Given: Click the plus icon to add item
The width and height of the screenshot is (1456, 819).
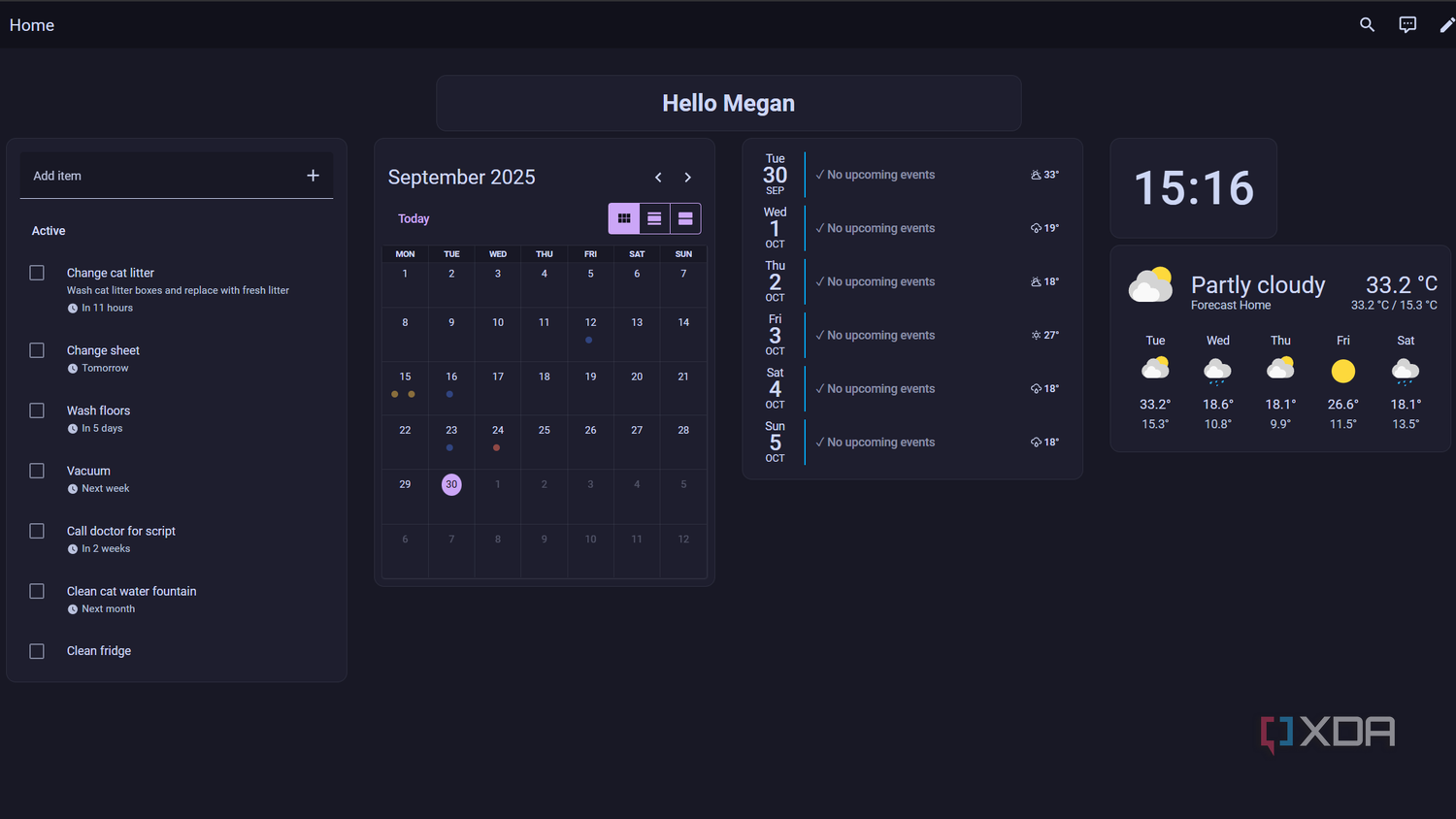Looking at the screenshot, I should coord(313,176).
